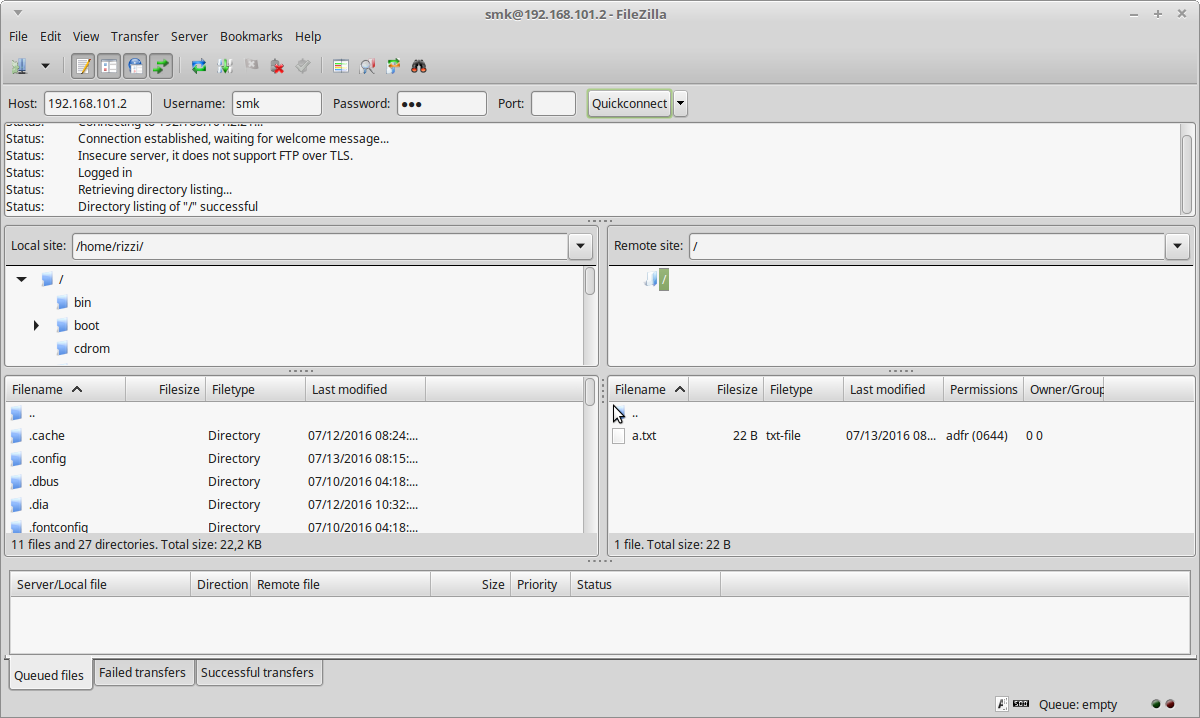This screenshot has height=718, width=1200.
Task: Click the message log scrollbar
Action: point(1187,175)
